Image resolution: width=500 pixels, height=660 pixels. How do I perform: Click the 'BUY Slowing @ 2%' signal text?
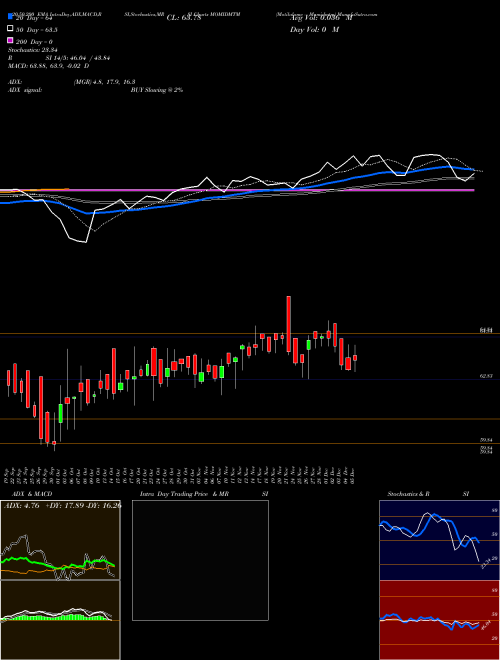click(x=157, y=90)
